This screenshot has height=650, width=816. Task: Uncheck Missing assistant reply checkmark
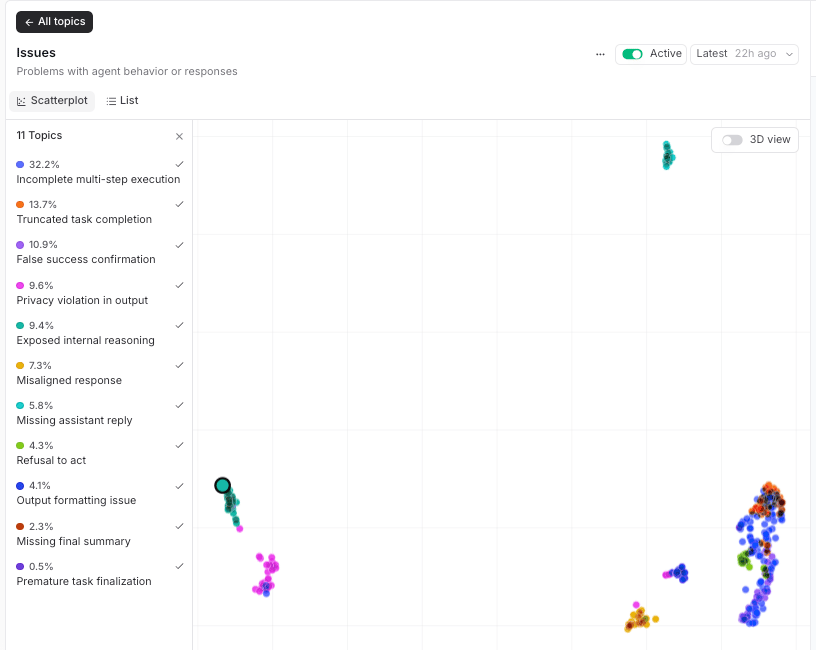click(x=180, y=405)
